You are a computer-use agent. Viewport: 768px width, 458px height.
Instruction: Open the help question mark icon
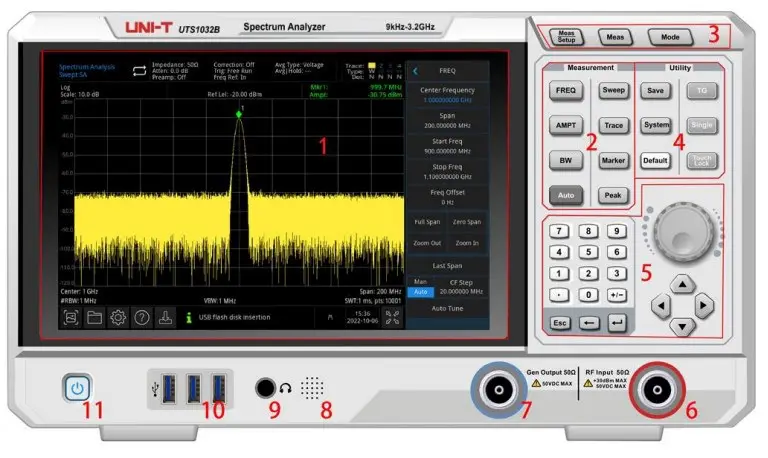[x=142, y=318]
